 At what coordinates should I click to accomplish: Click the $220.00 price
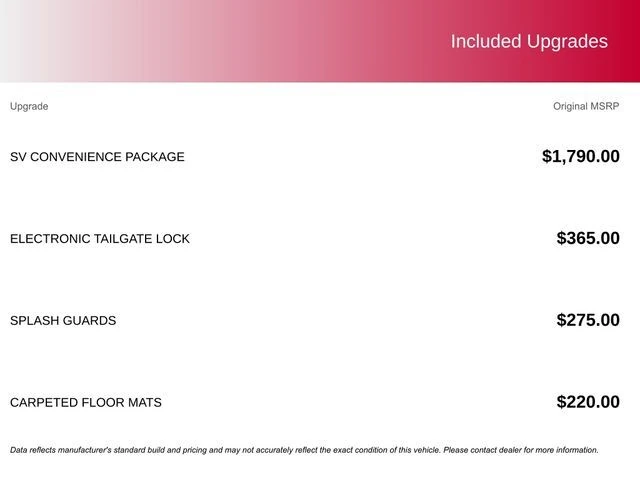[588, 402]
